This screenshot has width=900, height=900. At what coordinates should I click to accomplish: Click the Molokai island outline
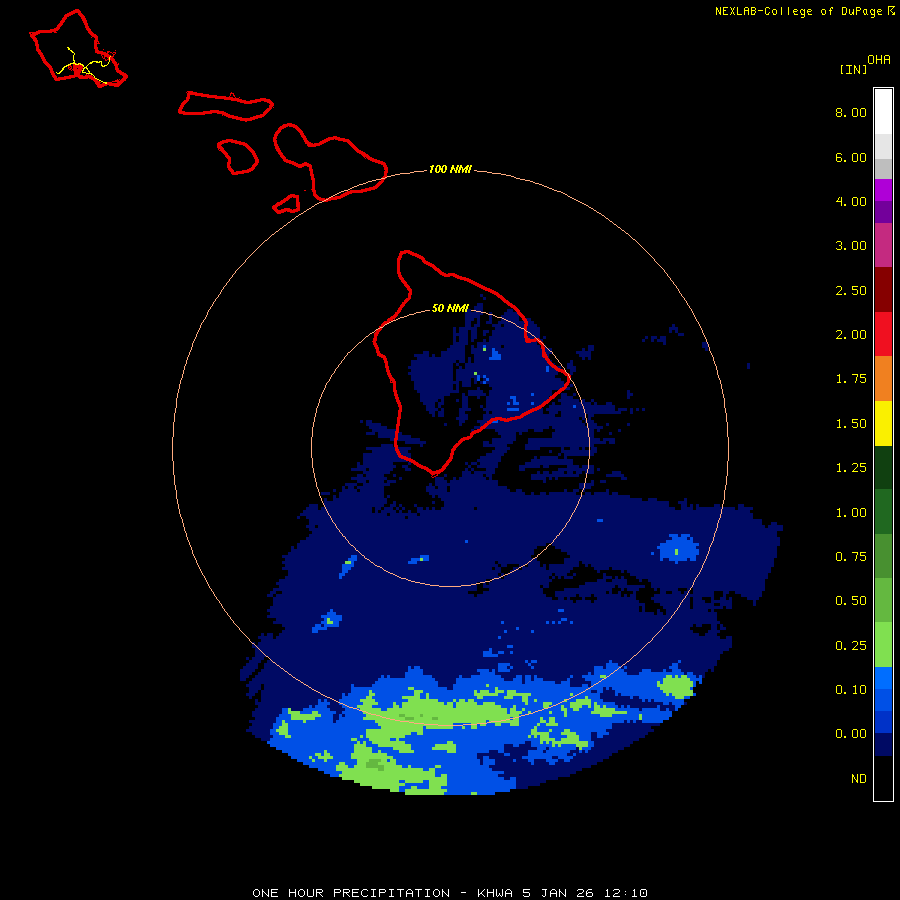tap(226, 106)
